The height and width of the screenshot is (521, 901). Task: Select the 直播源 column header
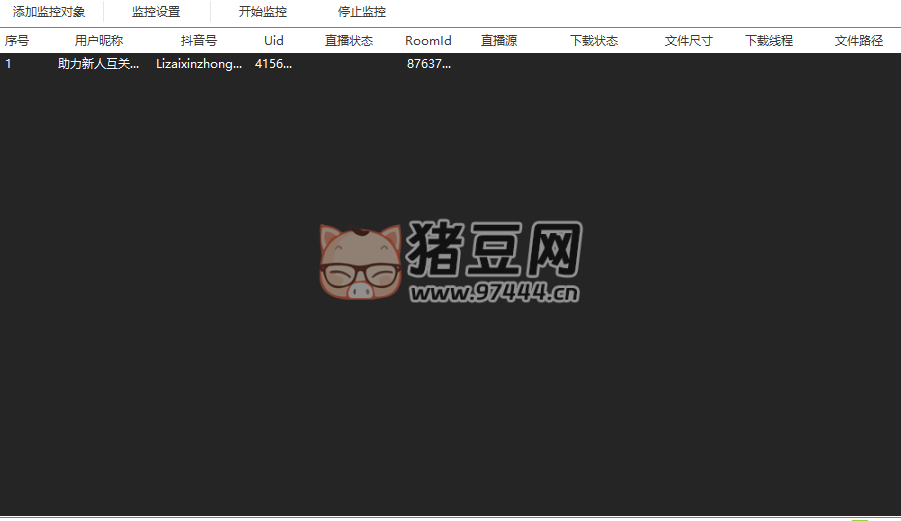coord(498,41)
